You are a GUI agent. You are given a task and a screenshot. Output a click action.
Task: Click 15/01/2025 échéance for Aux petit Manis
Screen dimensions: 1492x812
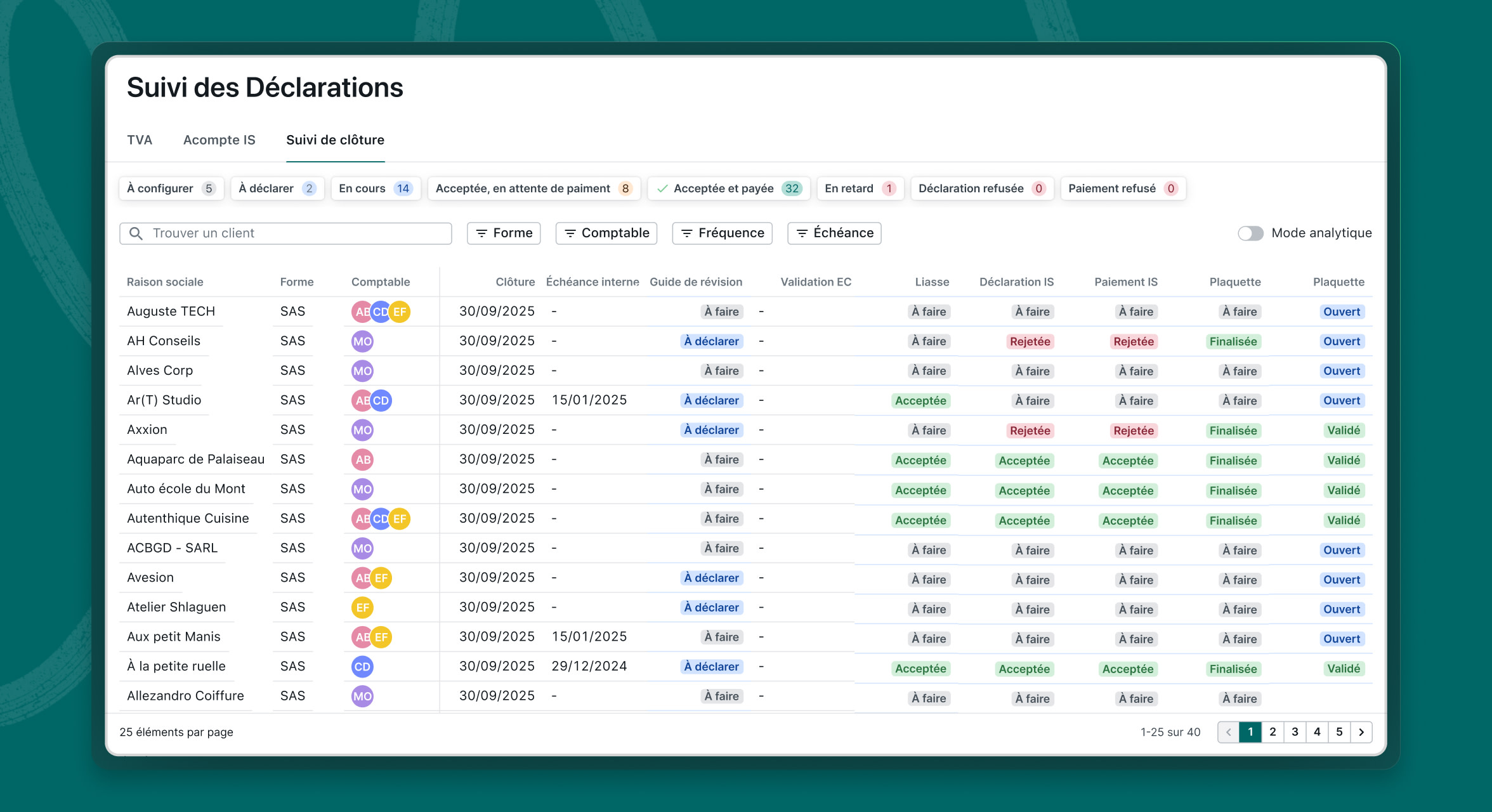[x=589, y=637]
